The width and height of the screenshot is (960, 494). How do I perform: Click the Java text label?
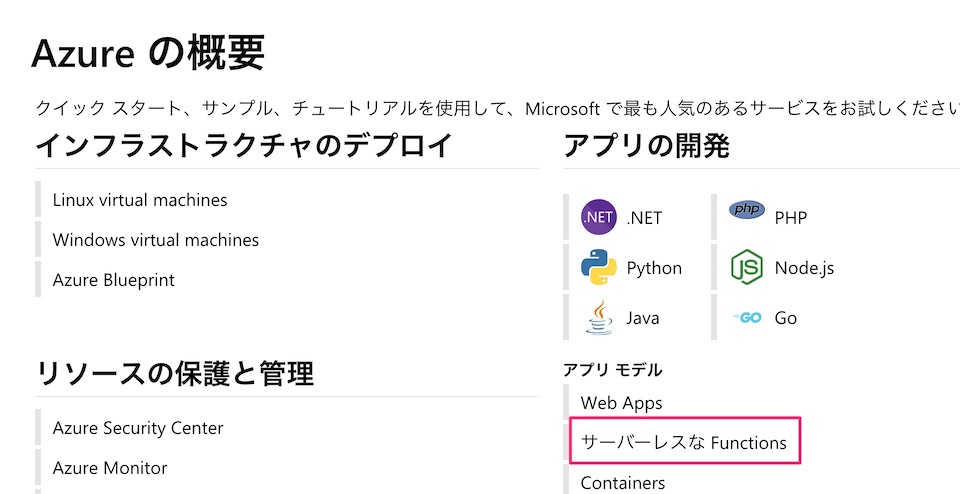pos(642,318)
